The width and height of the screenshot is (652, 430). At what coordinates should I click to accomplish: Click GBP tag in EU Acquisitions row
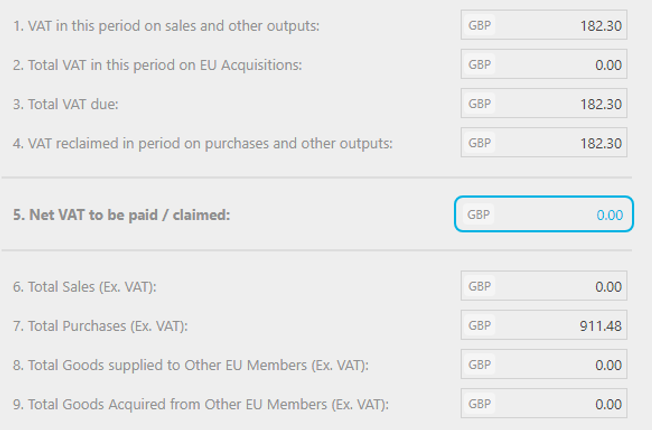[x=480, y=65]
